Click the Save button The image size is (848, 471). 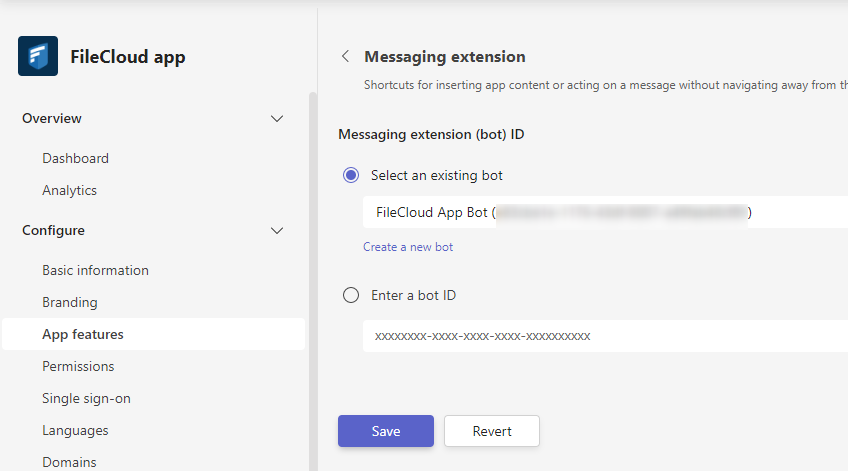385,431
